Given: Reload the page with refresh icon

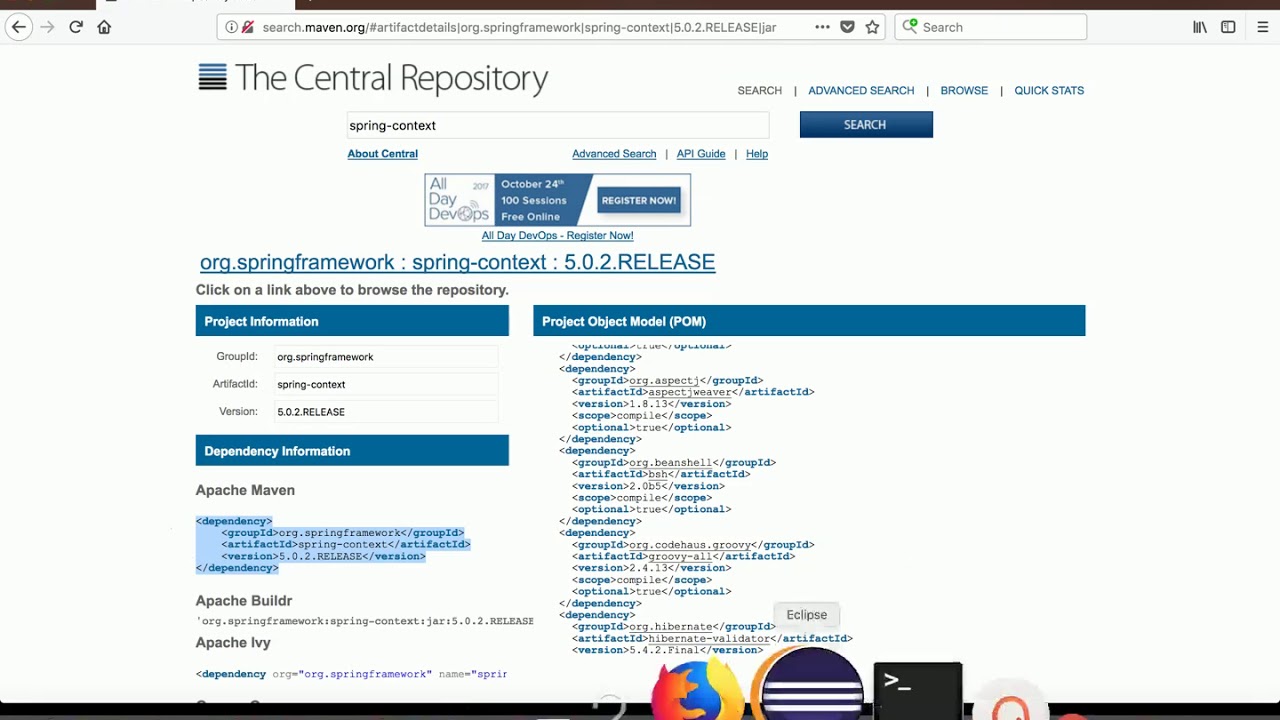Looking at the screenshot, I should pyautogui.click(x=76, y=27).
